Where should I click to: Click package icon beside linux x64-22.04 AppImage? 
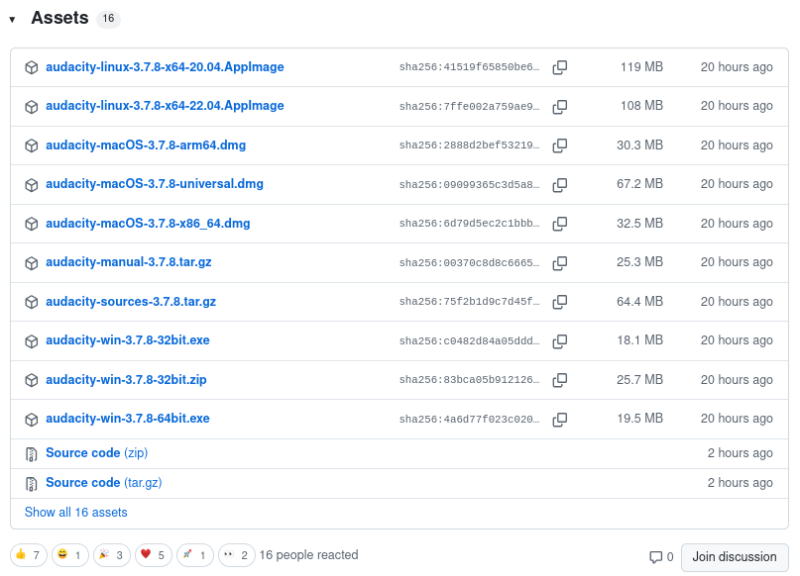[32, 107]
